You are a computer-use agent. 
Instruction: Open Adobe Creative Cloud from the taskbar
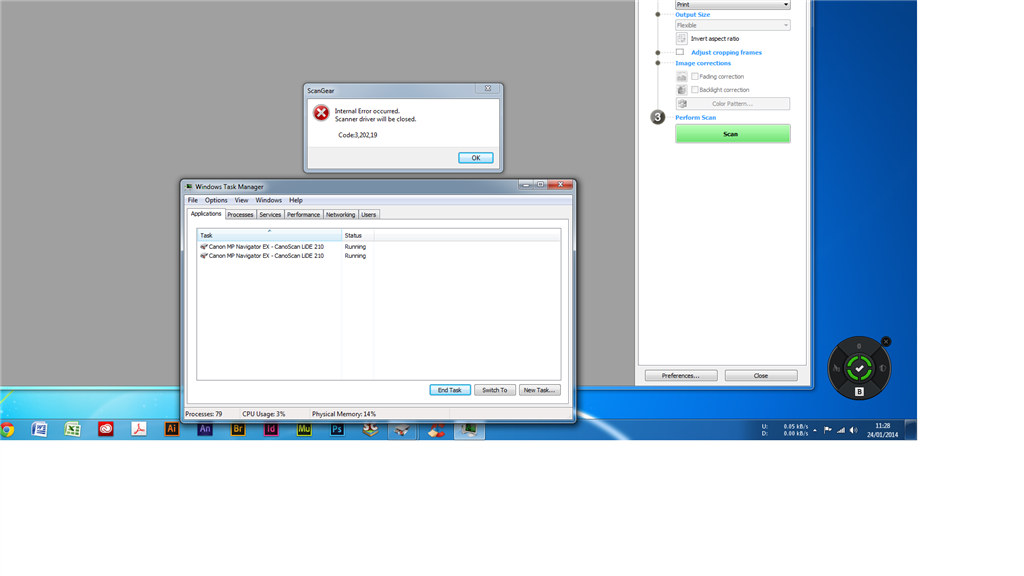106,429
